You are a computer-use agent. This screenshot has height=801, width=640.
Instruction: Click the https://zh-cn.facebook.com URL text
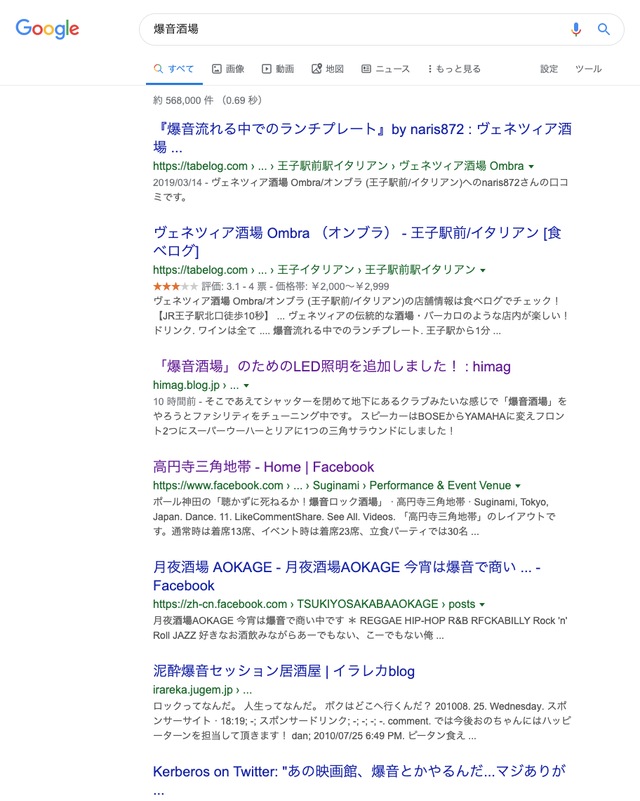[314, 604]
